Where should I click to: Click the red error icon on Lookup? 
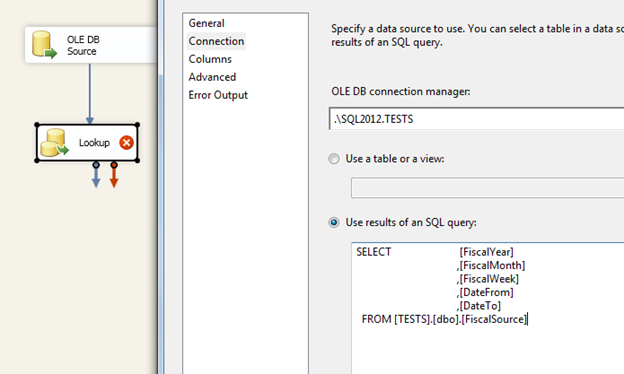[127, 142]
